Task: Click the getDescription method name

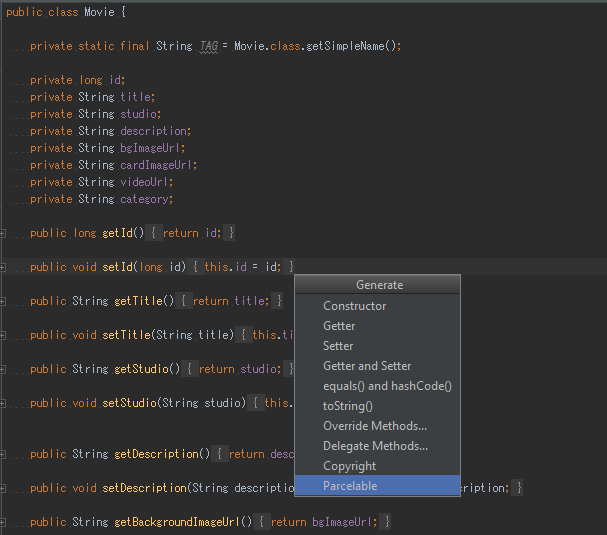Action: (x=156, y=454)
